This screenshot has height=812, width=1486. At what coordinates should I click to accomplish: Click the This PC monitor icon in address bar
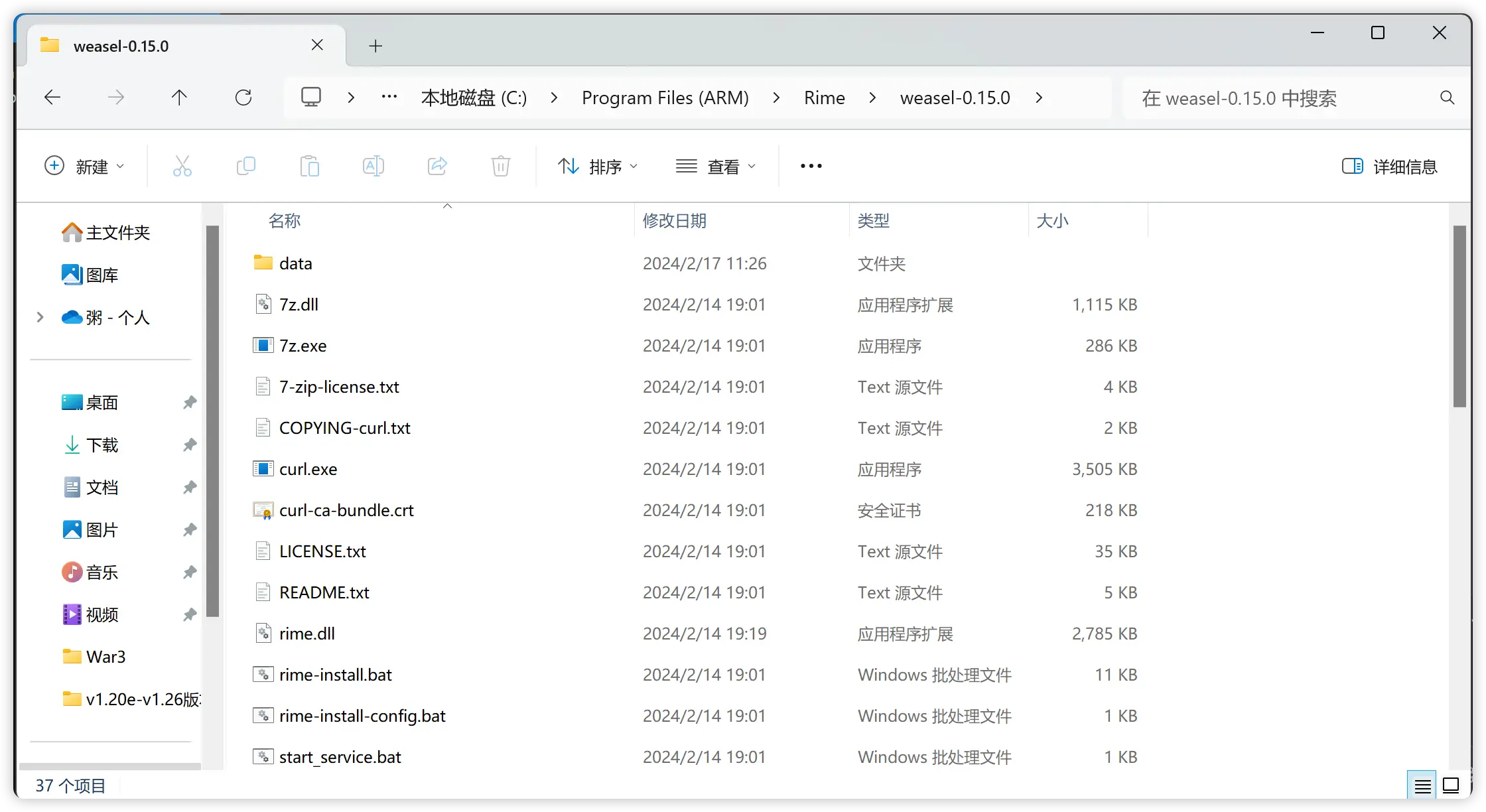310,98
